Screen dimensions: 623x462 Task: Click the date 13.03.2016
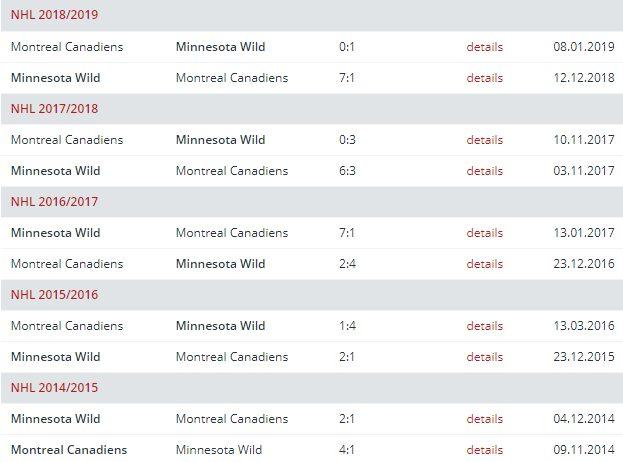[583, 326]
